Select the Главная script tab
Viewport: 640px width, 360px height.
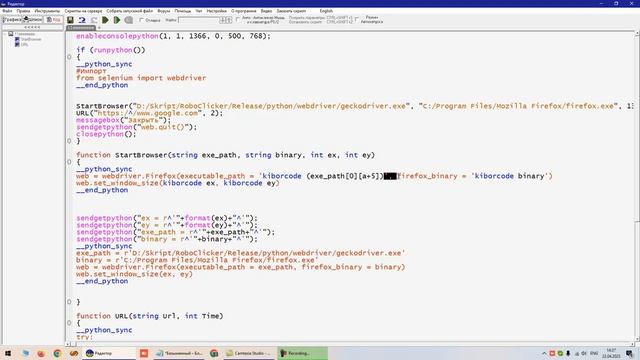81,28
